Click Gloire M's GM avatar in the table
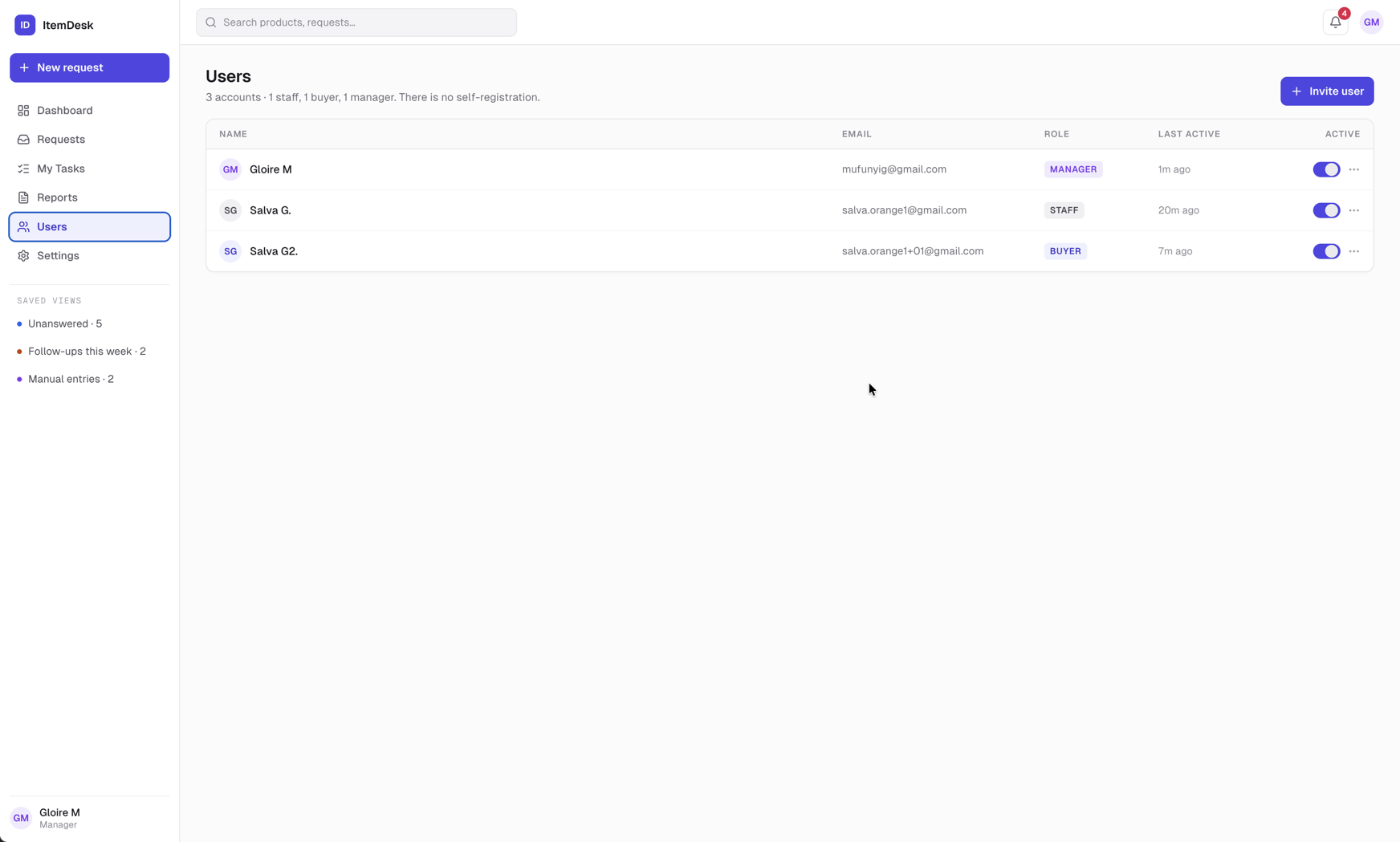The width and height of the screenshot is (1400, 842). pyautogui.click(x=230, y=169)
